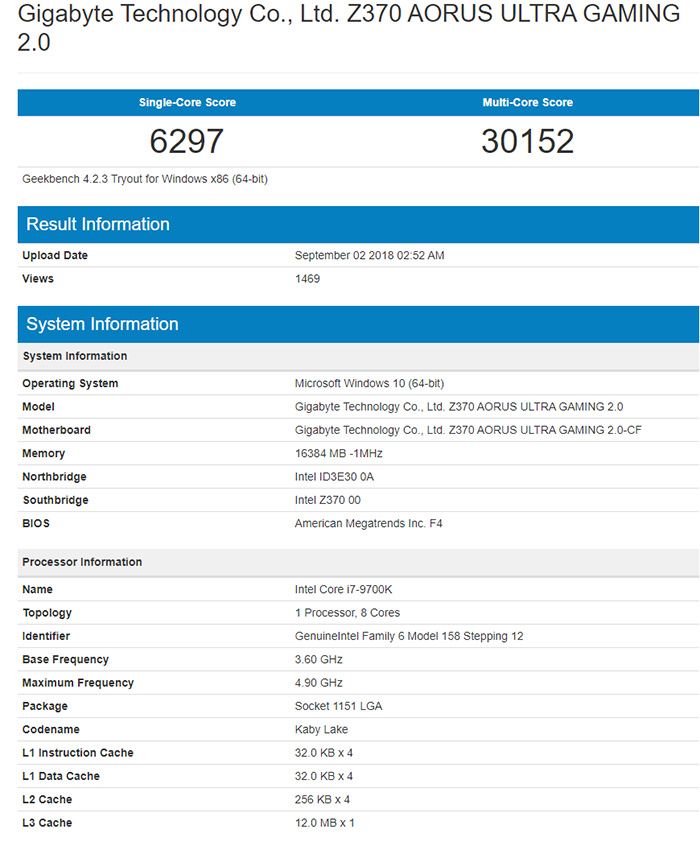Select Microsoft Windows 10 (64-bit) value
Screen dimensions: 700x850
[x=369, y=383]
